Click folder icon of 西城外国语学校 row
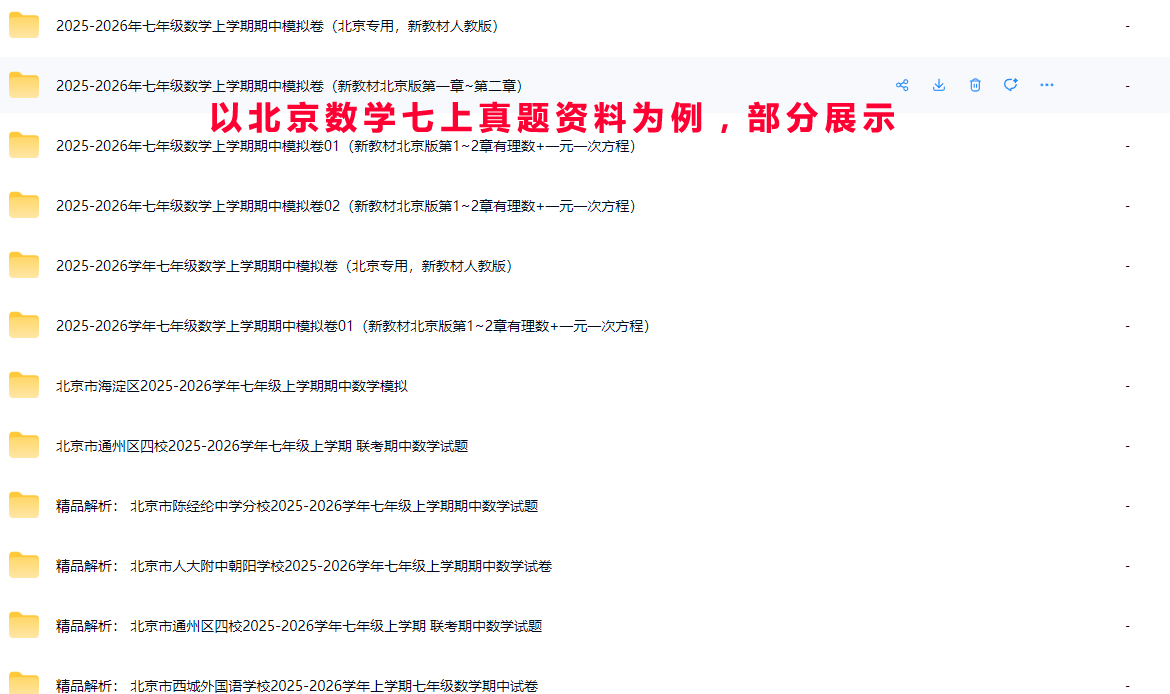The image size is (1170, 694). coord(24,683)
